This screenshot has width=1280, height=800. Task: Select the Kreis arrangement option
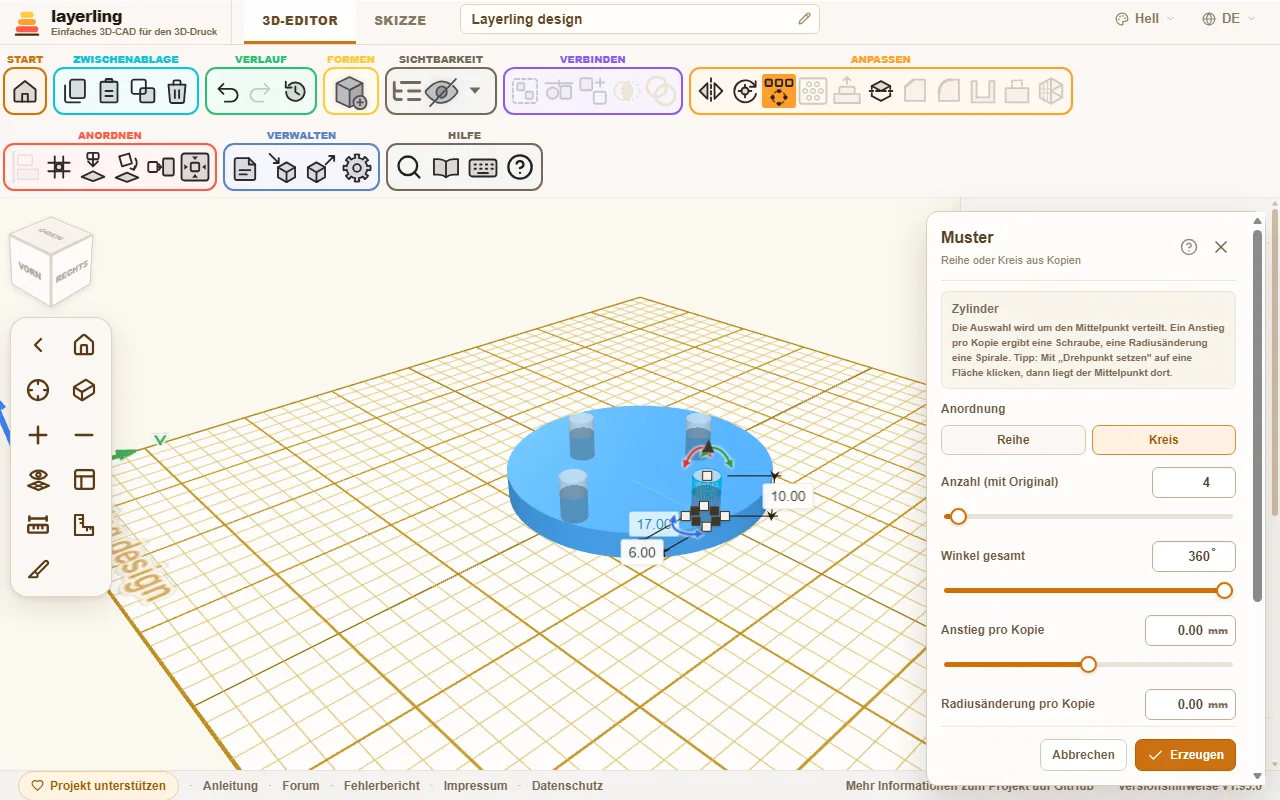[1164, 440]
